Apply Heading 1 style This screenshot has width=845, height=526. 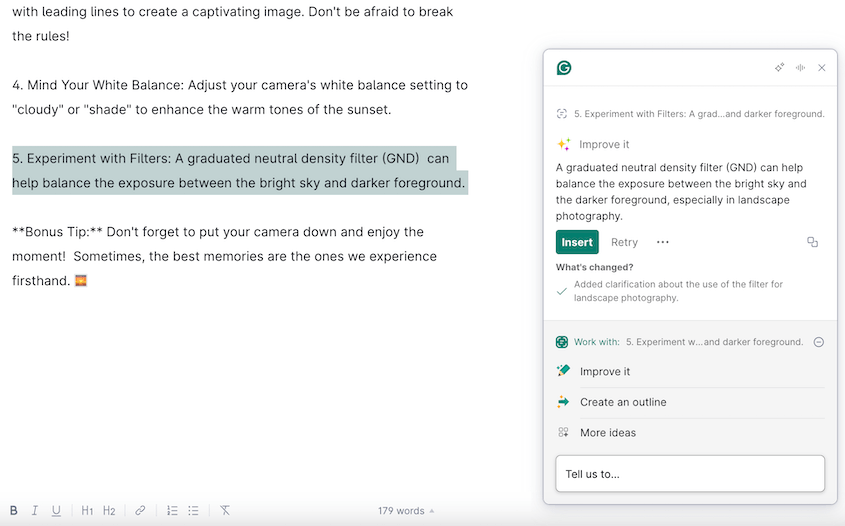pyautogui.click(x=87, y=510)
